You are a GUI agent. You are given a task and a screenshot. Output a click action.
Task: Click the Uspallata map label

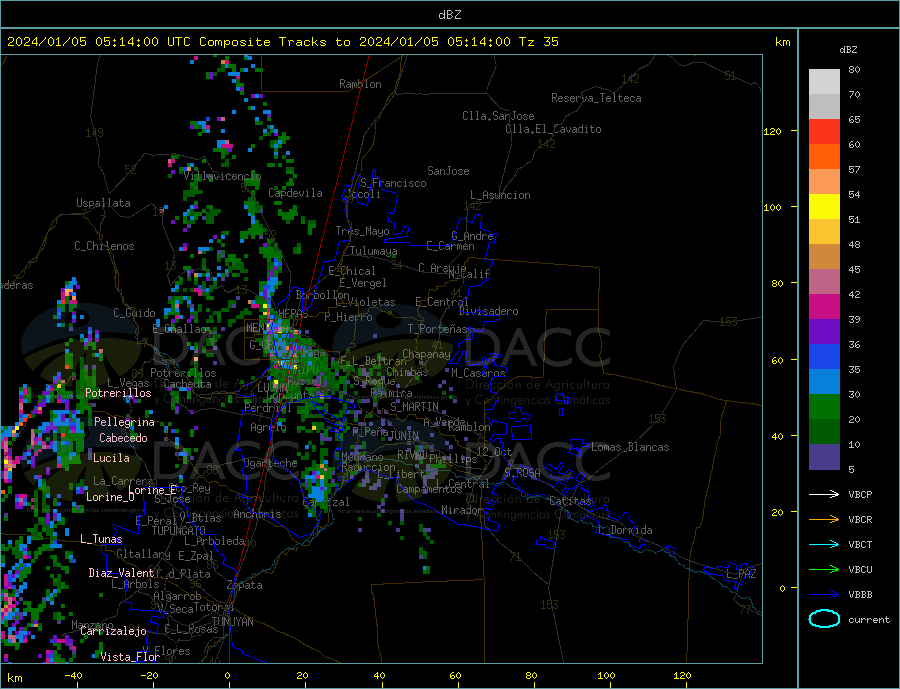click(x=103, y=203)
